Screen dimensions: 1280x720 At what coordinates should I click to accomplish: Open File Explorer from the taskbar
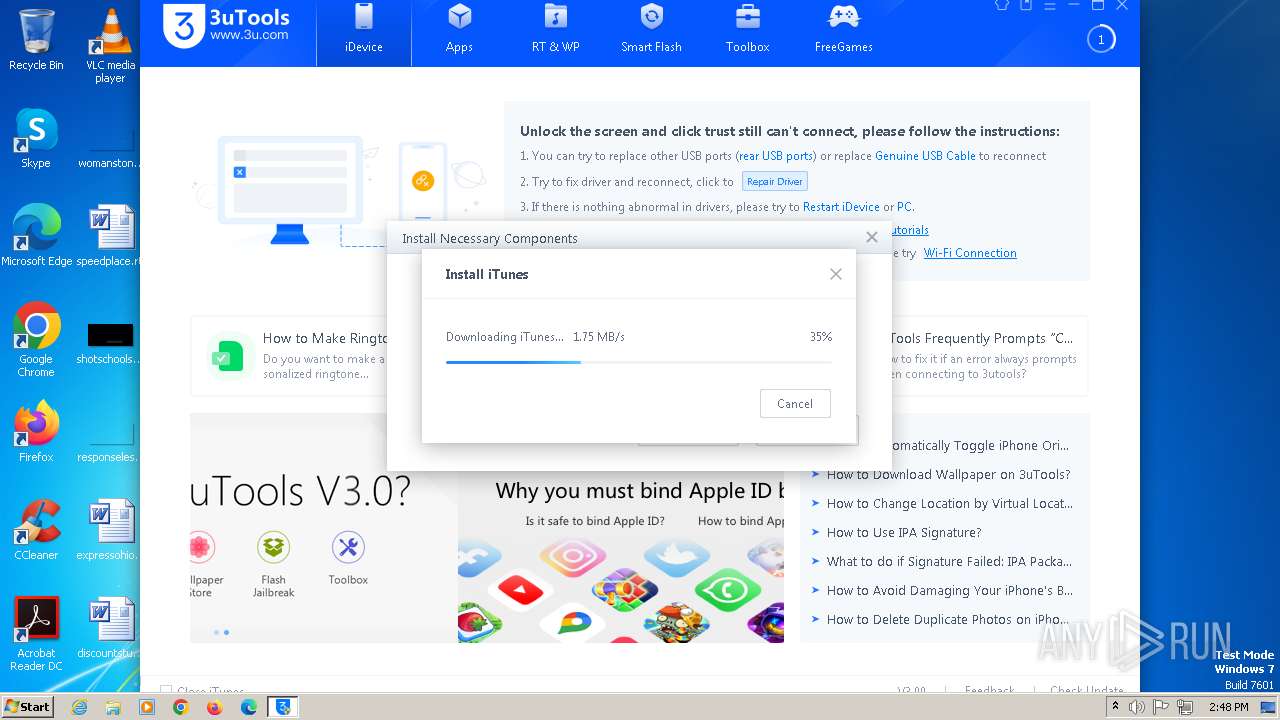click(113, 707)
